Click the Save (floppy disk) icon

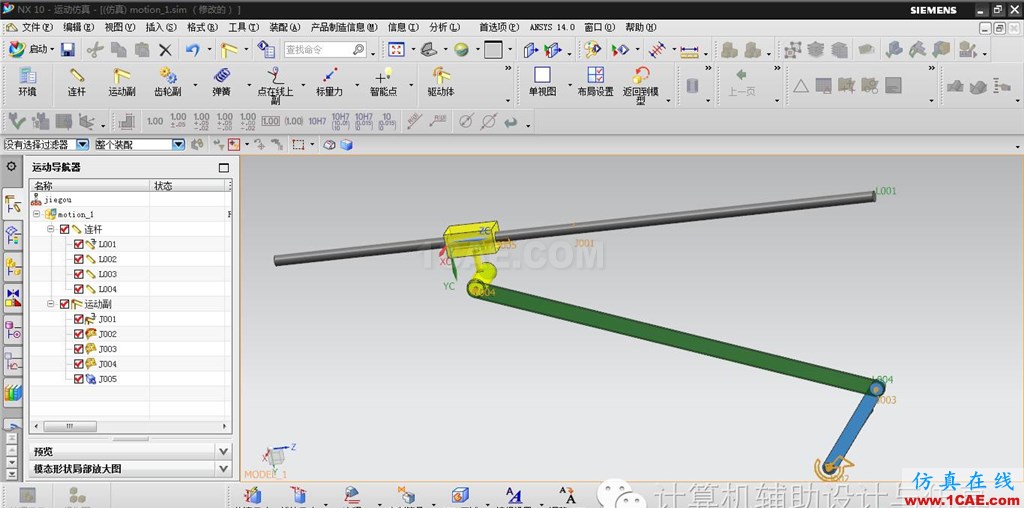tap(67, 50)
